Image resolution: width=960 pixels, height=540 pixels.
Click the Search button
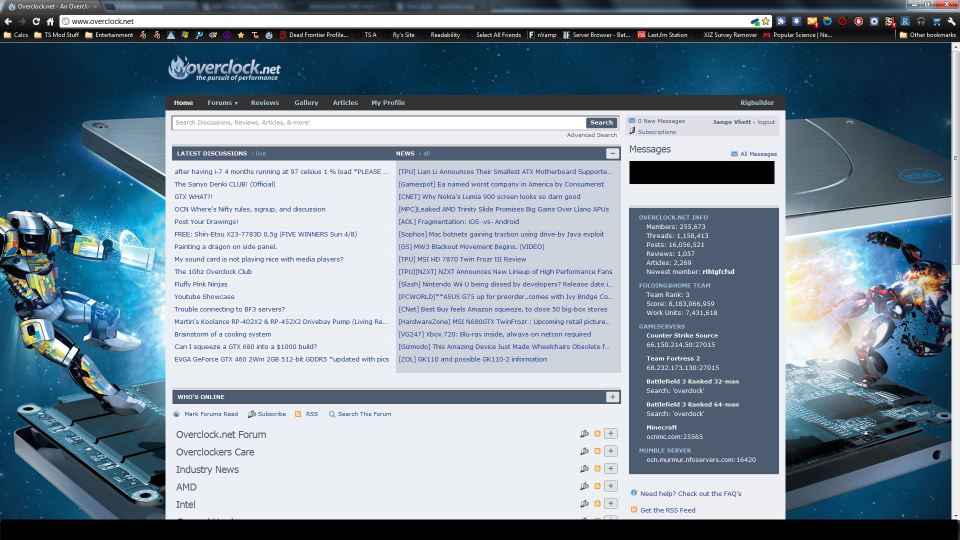pos(601,122)
